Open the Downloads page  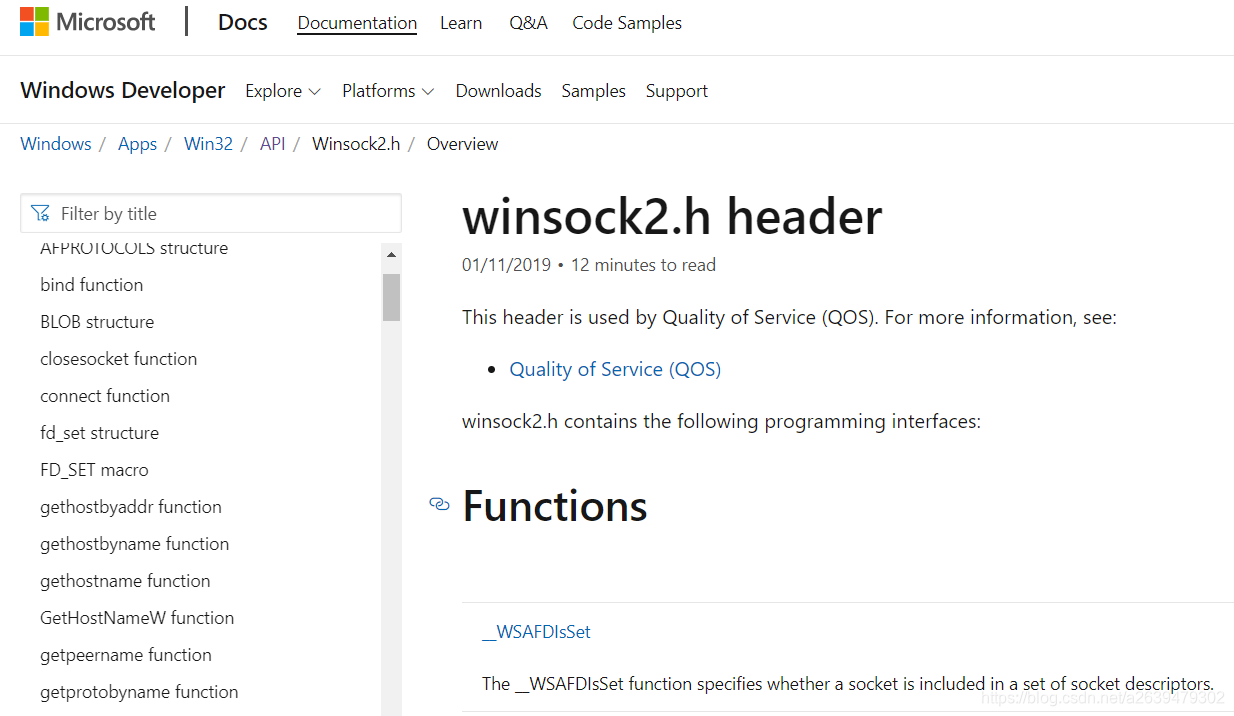coord(498,90)
